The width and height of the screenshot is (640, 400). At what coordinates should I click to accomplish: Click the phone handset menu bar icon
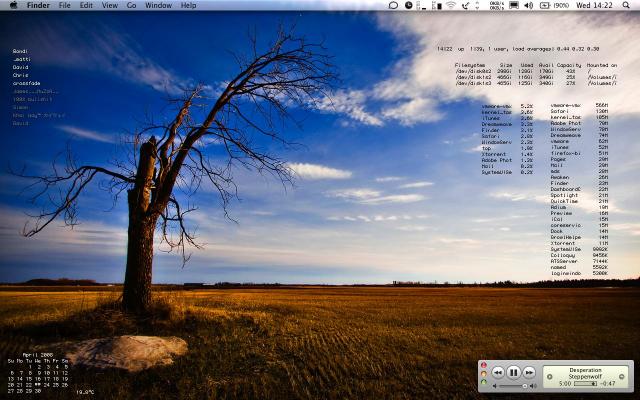coord(465,5)
